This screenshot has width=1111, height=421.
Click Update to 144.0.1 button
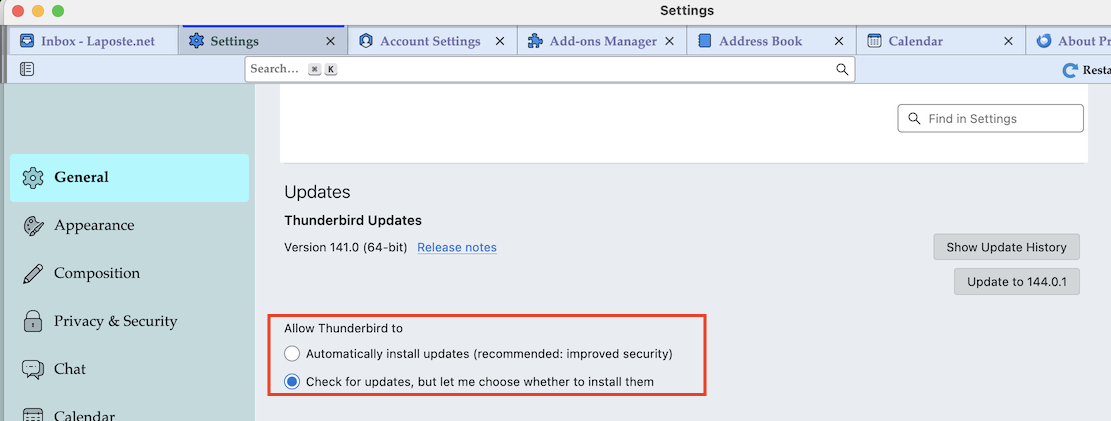pyautogui.click(x=1017, y=282)
